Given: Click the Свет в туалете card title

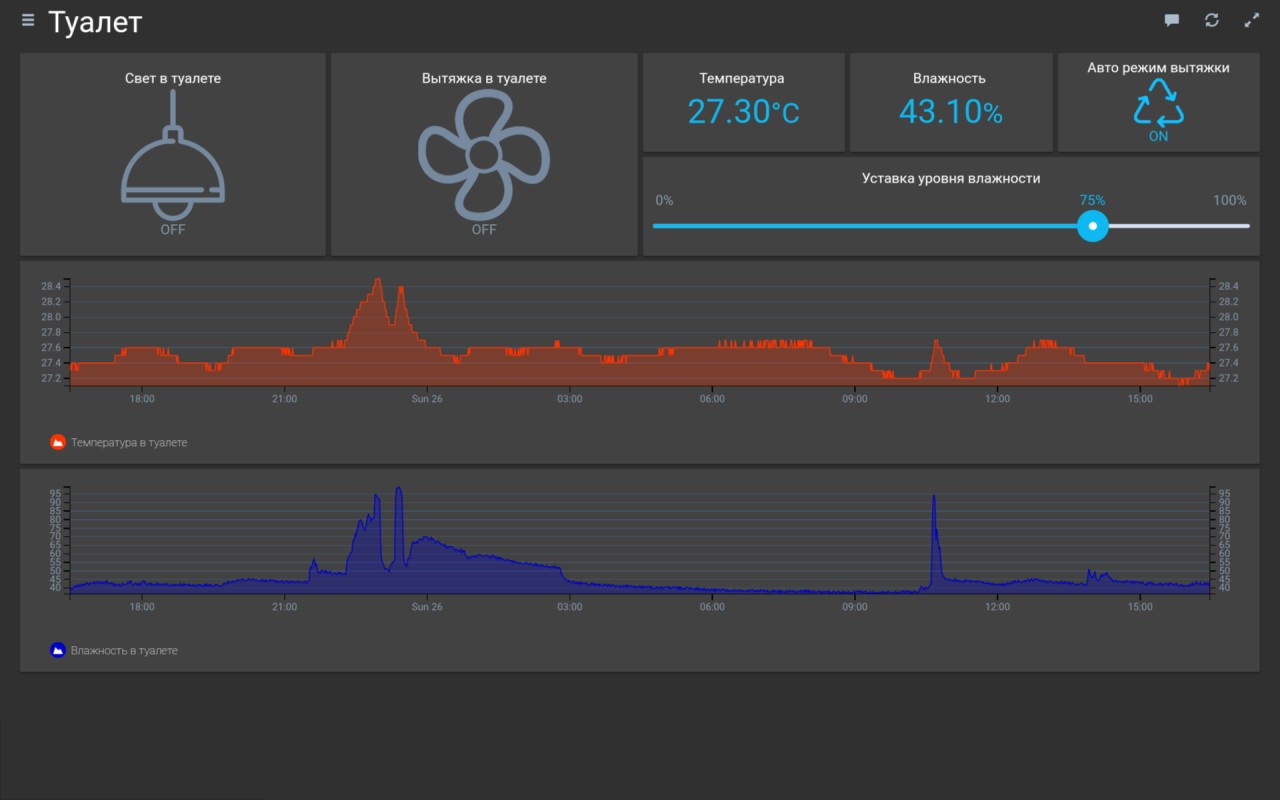Looking at the screenshot, I should tap(173, 78).
